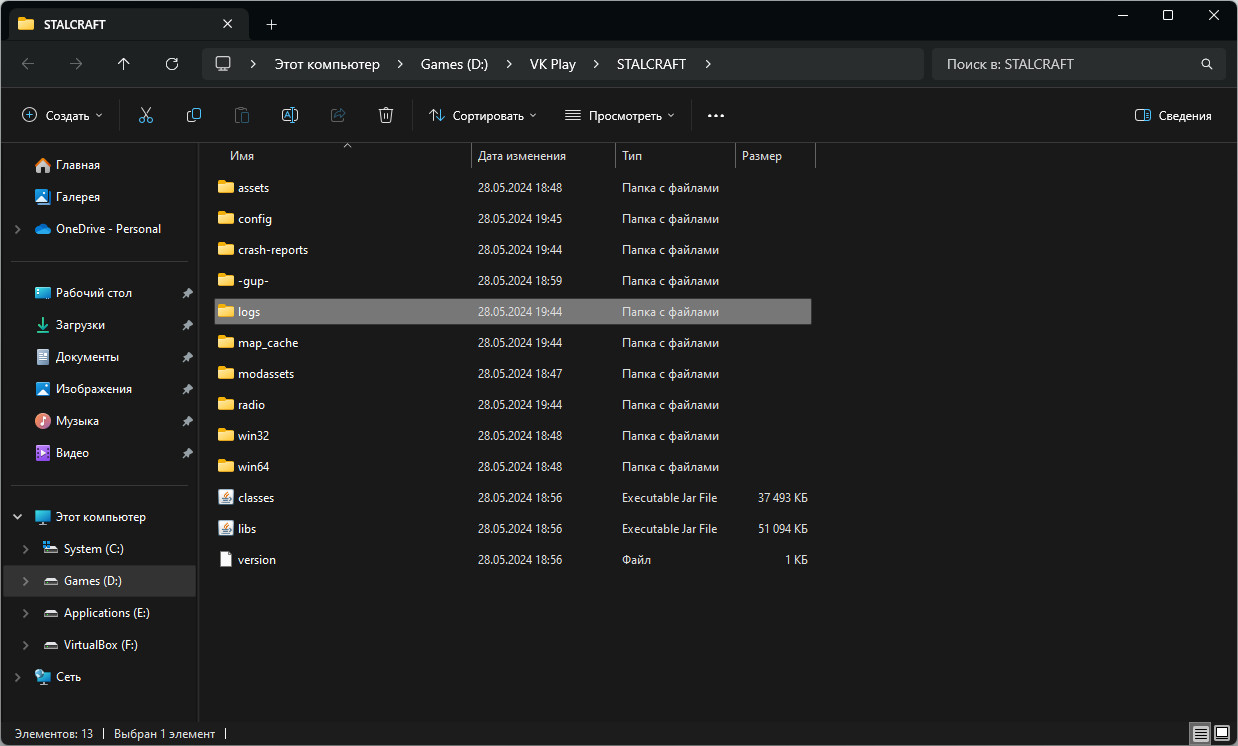Viewport: 1238px width, 746px height.
Task: Sort by the Дата изменения column header
Action: pos(522,156)
